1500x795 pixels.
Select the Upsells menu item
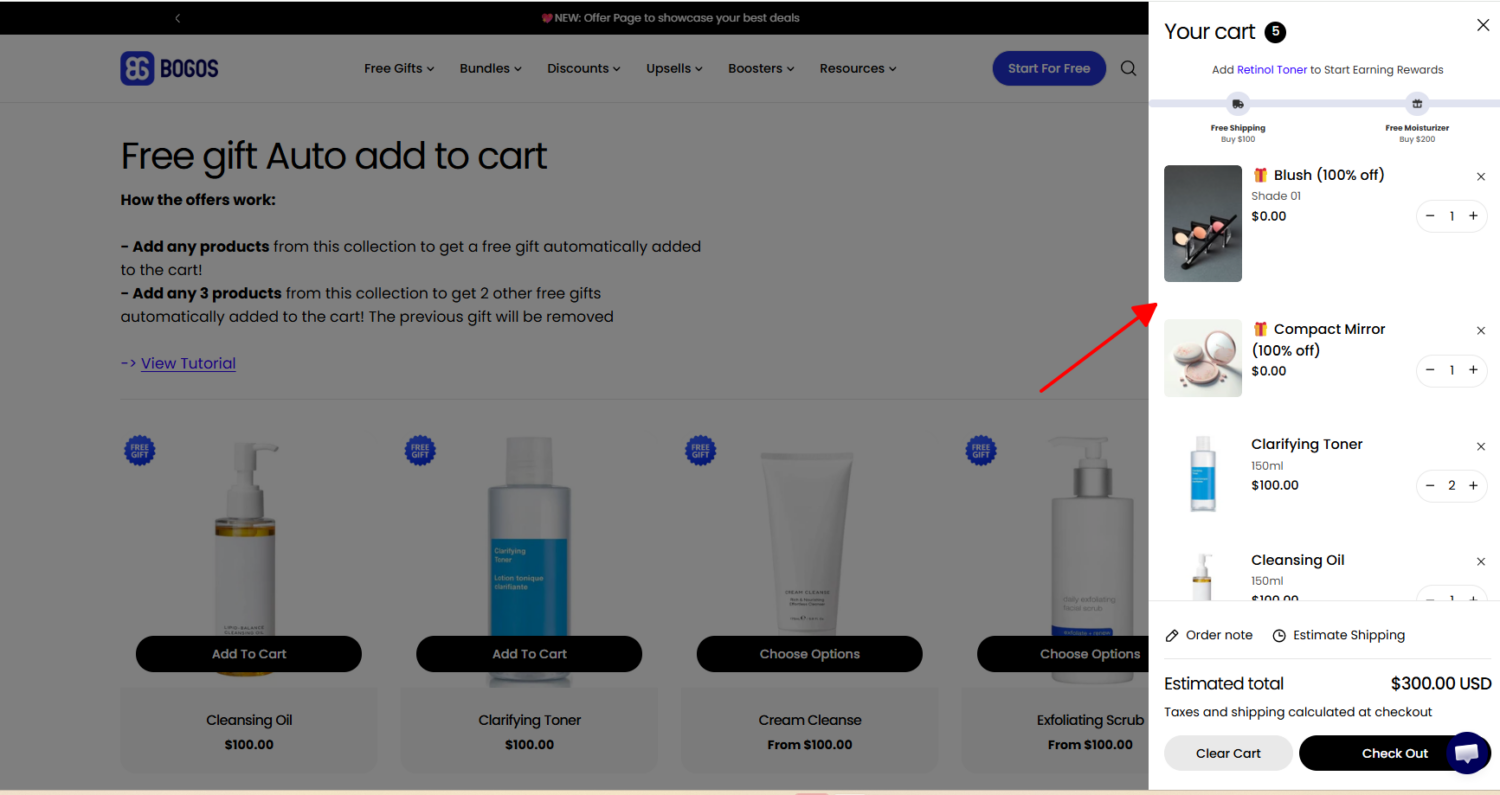[673, 68]
